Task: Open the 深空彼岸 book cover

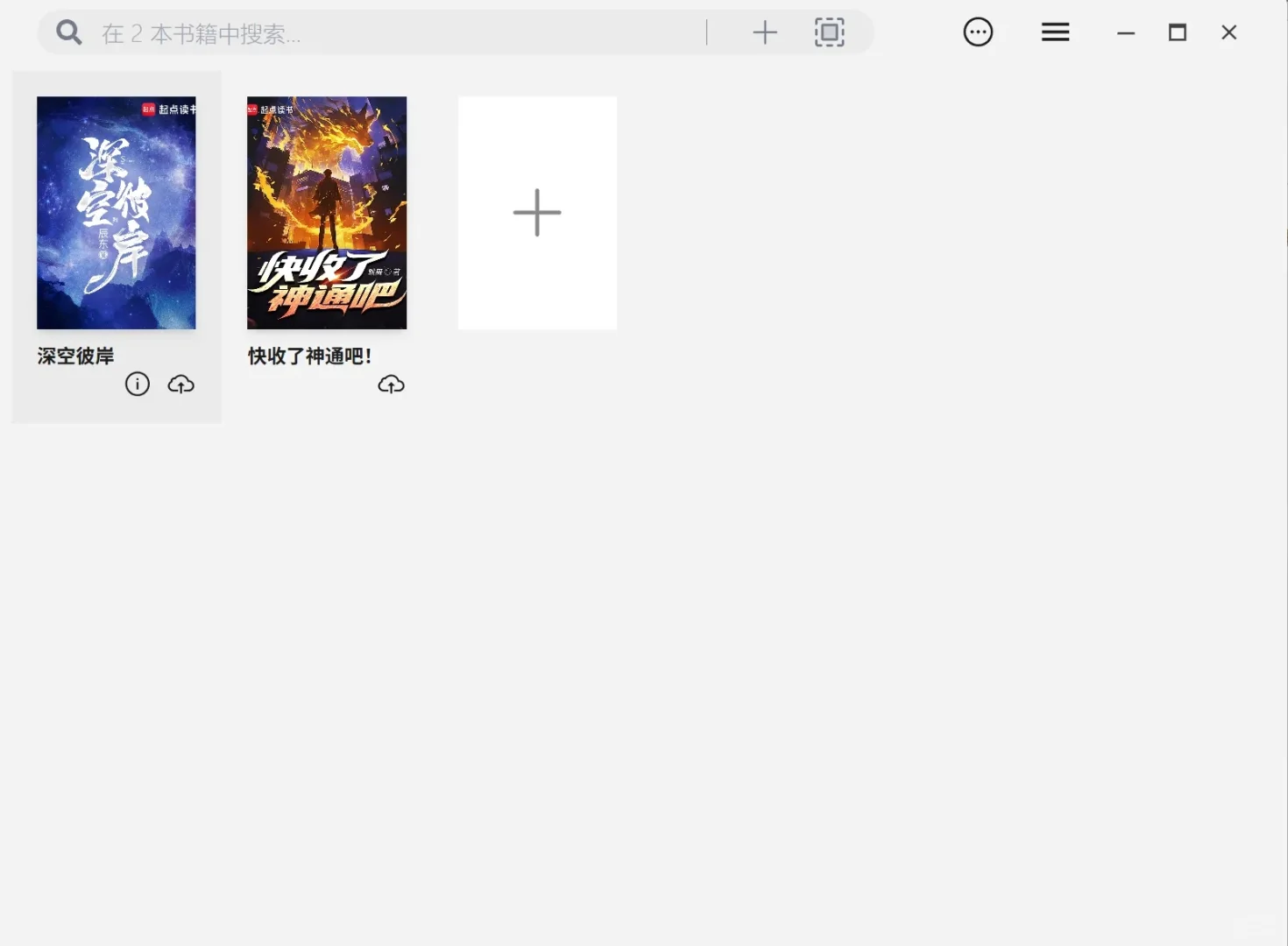Action: click(117, 213)
